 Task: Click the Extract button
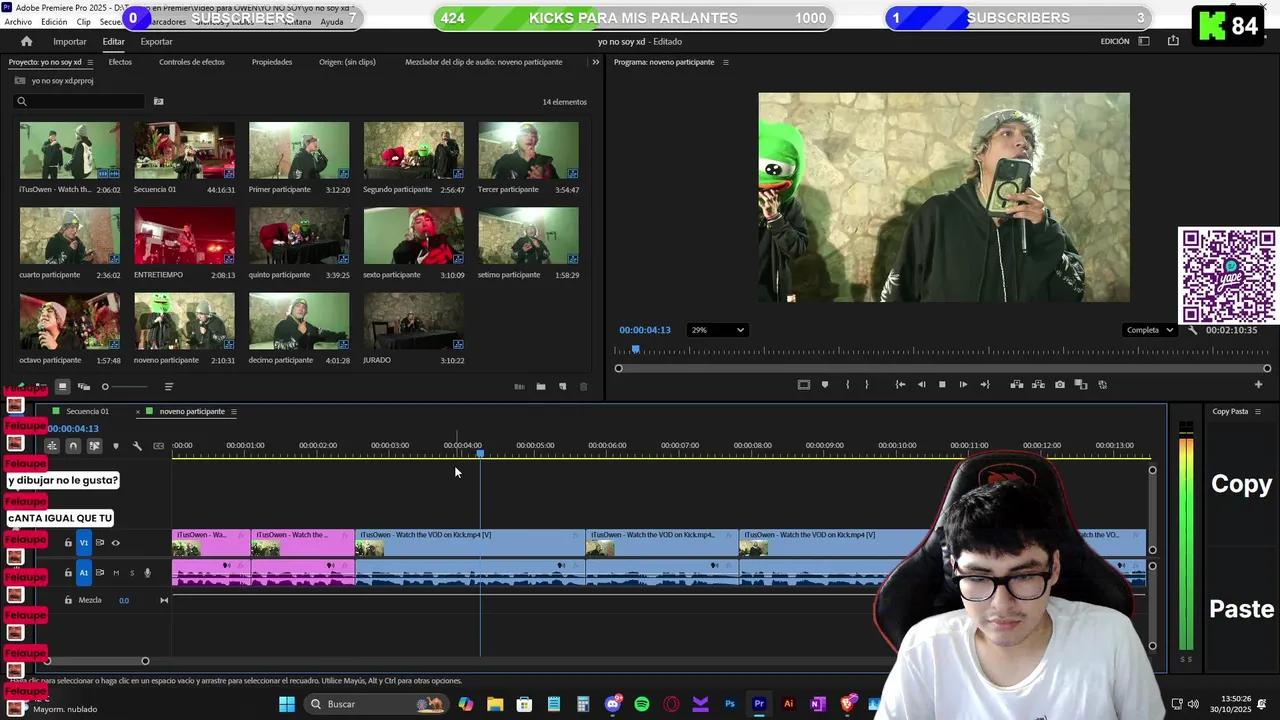click(1038, 385)
